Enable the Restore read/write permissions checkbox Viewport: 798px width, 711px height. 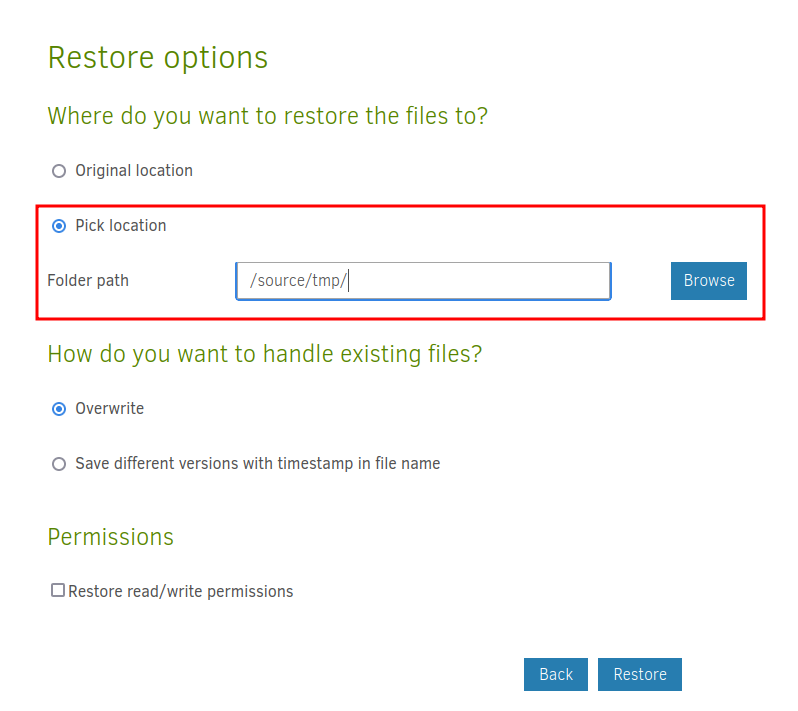58,591
